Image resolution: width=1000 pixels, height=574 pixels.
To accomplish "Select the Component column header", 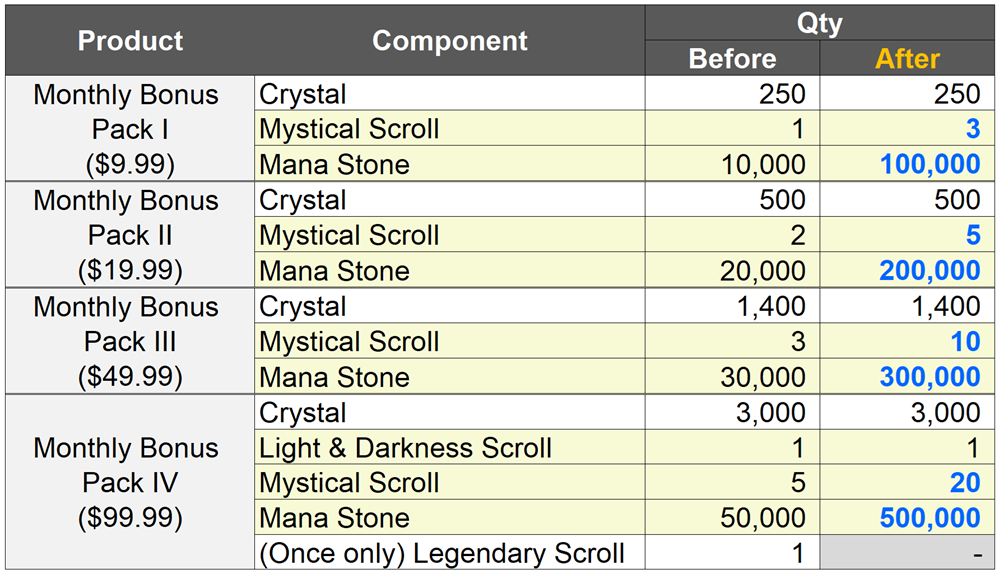I will click(x=450, y=41).
